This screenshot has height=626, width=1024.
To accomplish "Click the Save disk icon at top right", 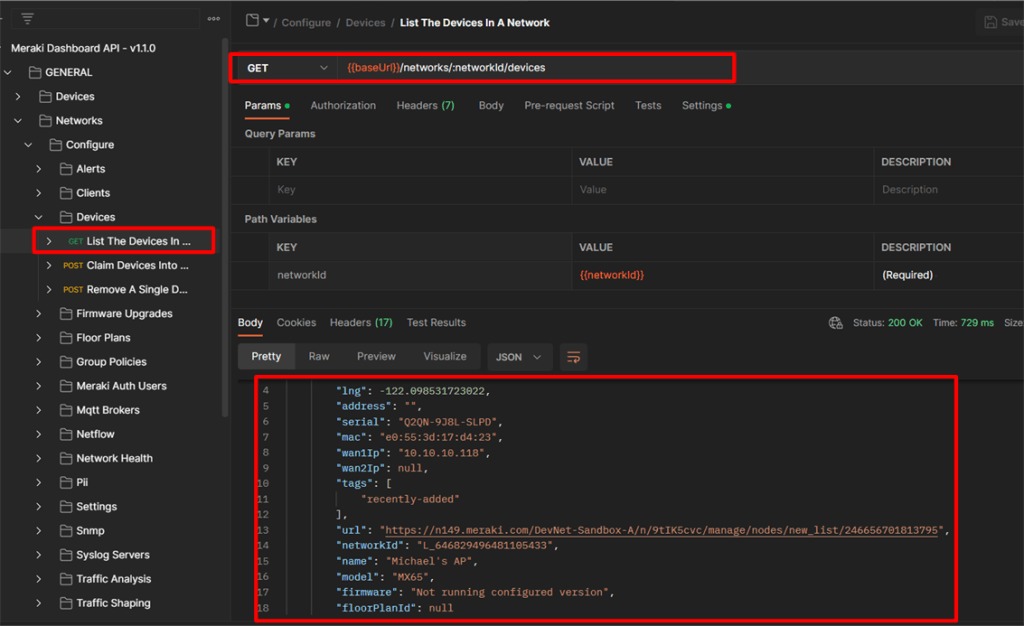I will (991, 22).
